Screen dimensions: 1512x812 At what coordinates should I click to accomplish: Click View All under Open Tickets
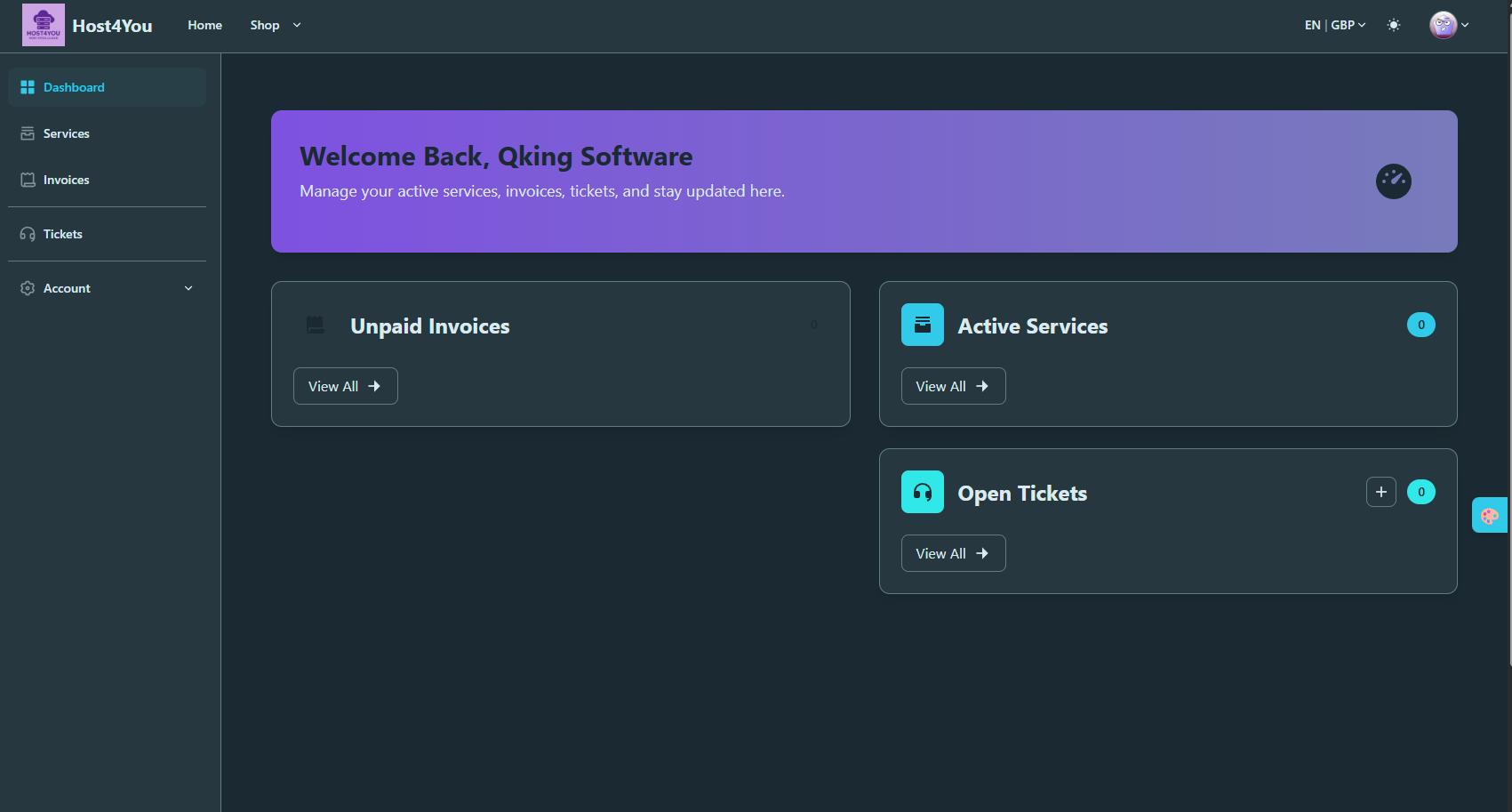953,553
